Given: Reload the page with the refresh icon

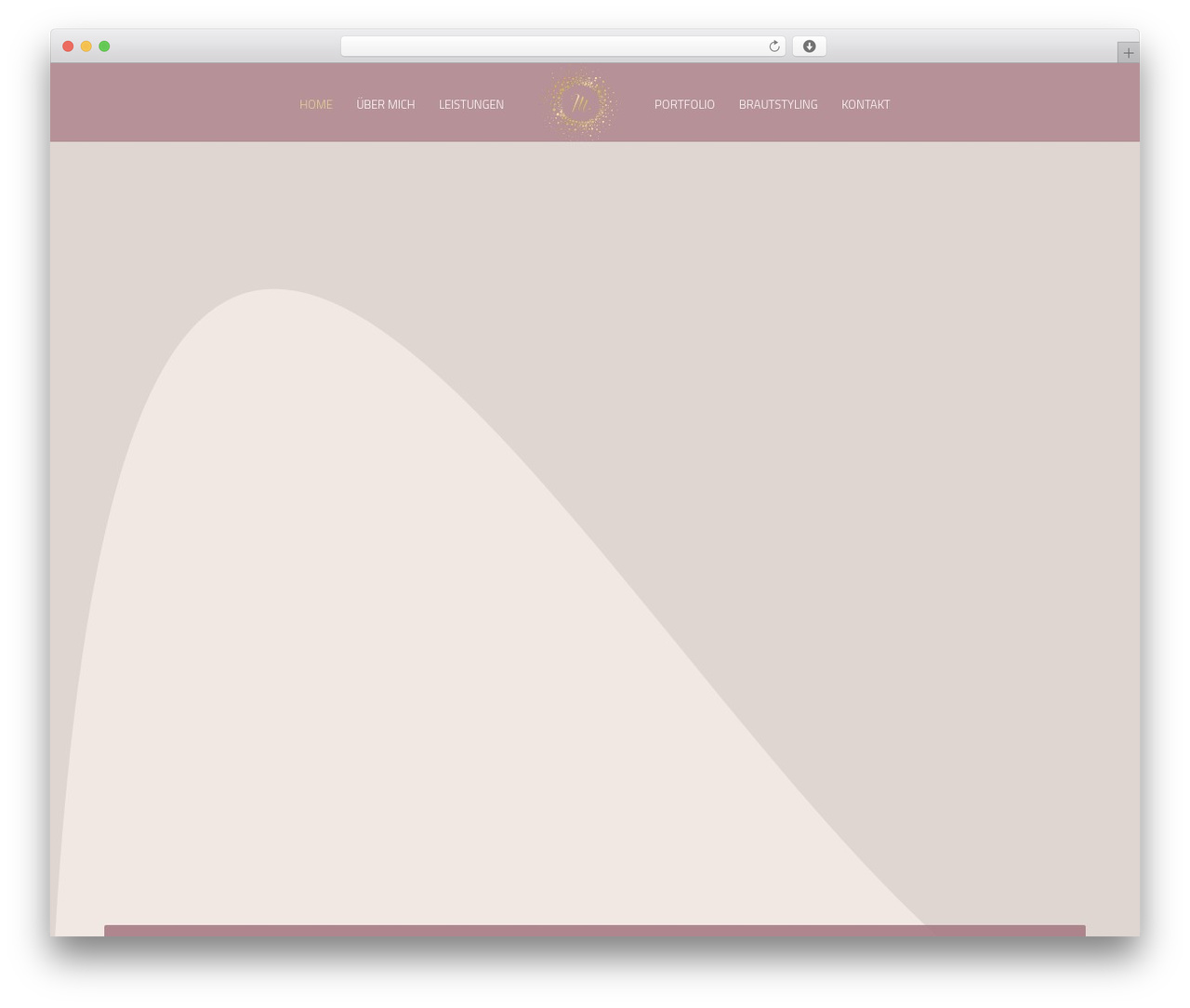Looking at the screenshot, I should [773, 46].
